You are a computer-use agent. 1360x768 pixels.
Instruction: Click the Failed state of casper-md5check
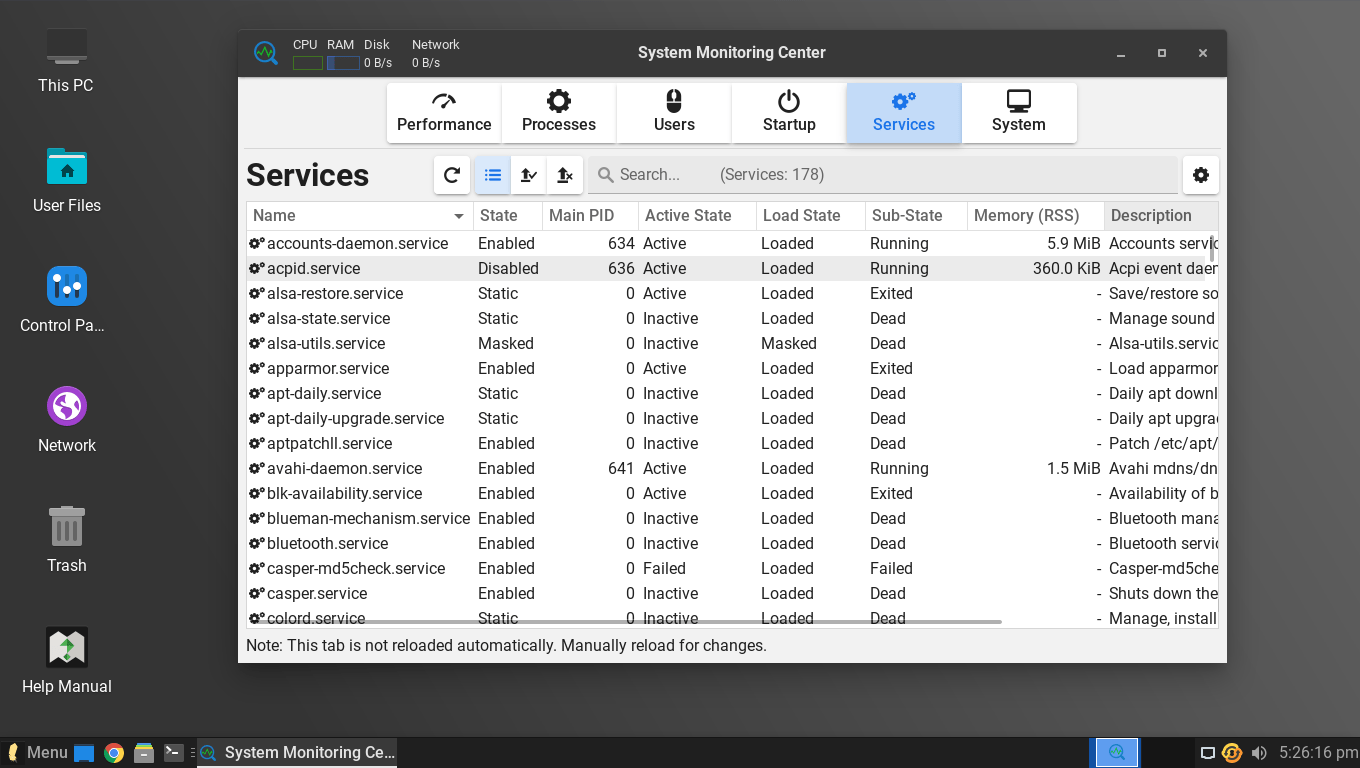coord(664,568)
